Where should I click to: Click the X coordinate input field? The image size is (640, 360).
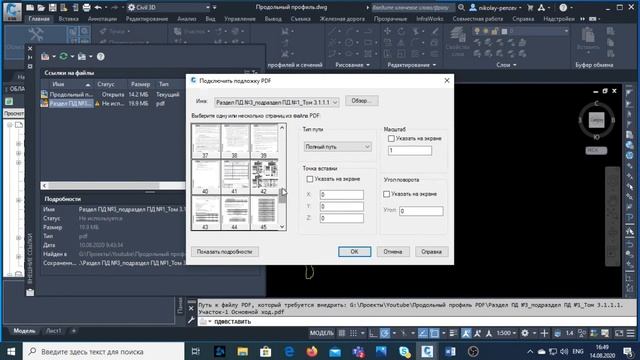(x=342, y=195)
